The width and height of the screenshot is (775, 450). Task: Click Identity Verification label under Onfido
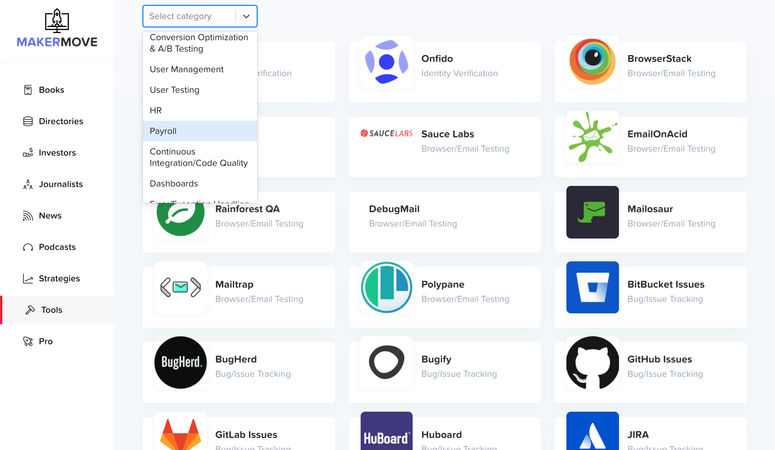pyautogui.click(x=459, y=73)
